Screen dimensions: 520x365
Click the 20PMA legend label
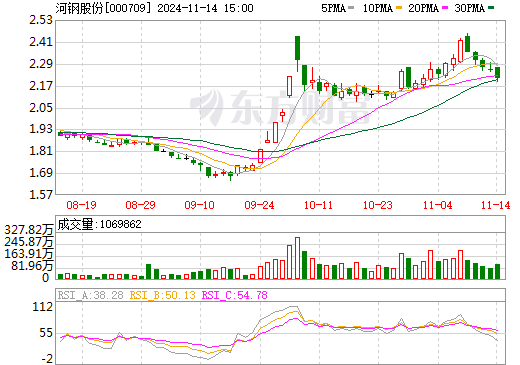coord(423,8)
